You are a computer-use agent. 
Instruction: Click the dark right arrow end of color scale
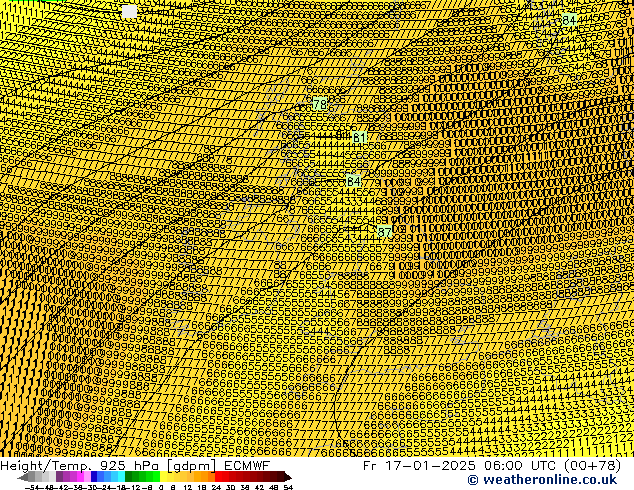pyautogui.click(x=288, y=477)
